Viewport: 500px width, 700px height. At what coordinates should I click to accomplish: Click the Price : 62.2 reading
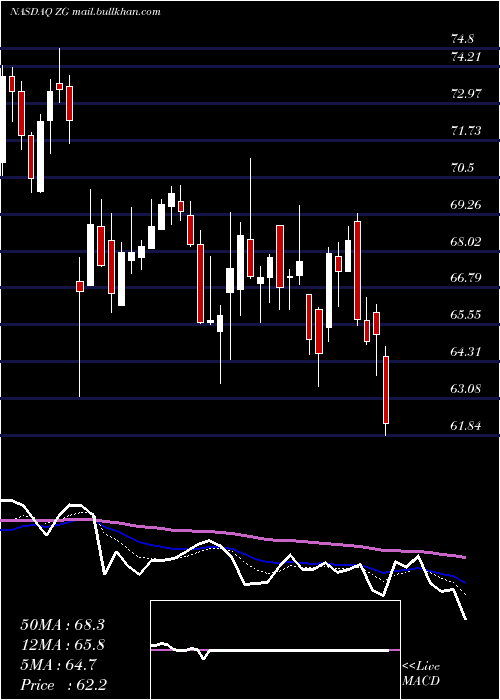tap(63, 685)
